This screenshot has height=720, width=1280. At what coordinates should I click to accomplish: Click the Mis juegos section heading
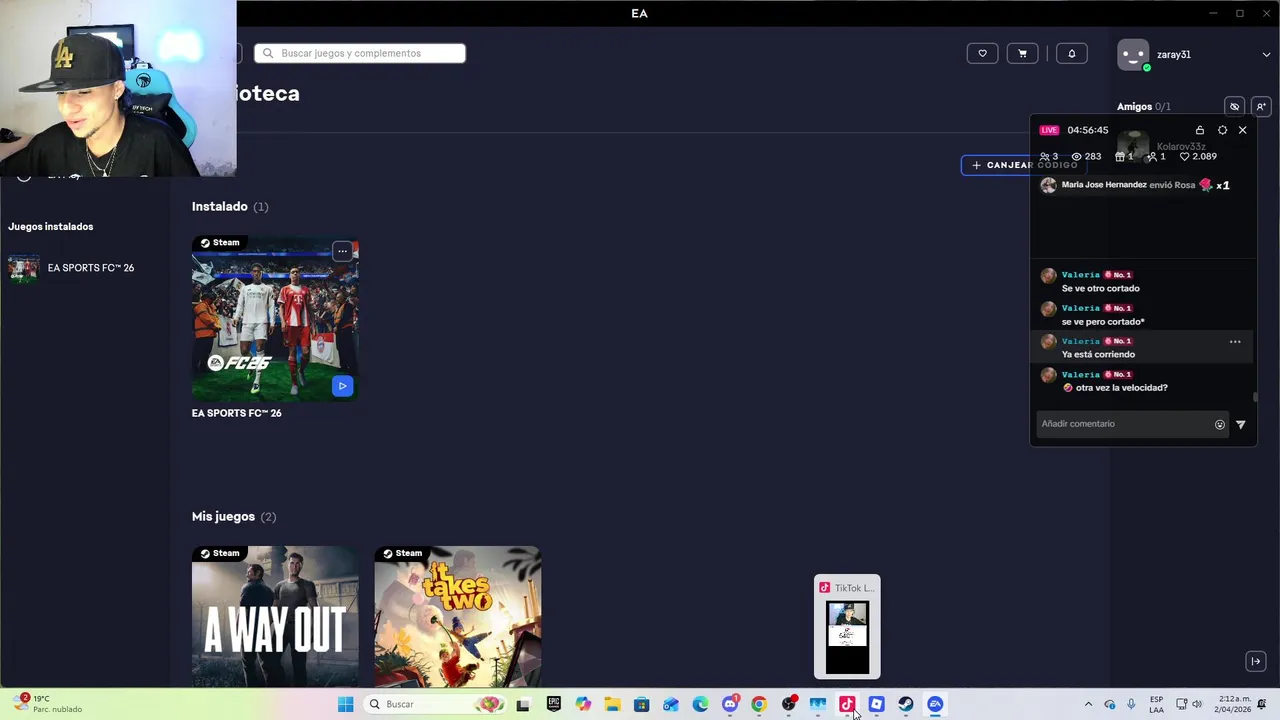(x=234, y=516)
